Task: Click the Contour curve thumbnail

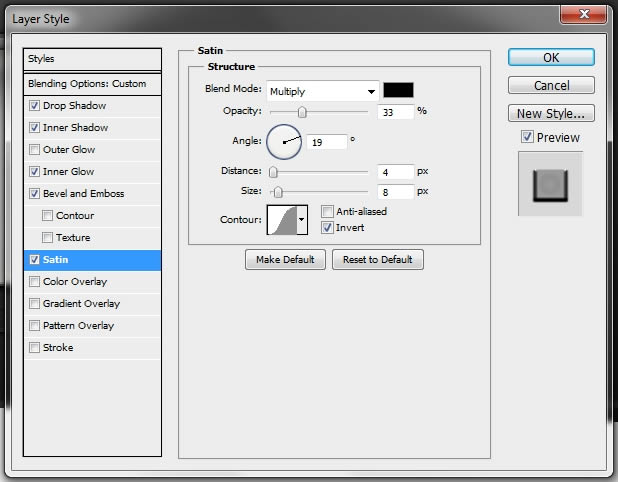Action: pos(282,220)
